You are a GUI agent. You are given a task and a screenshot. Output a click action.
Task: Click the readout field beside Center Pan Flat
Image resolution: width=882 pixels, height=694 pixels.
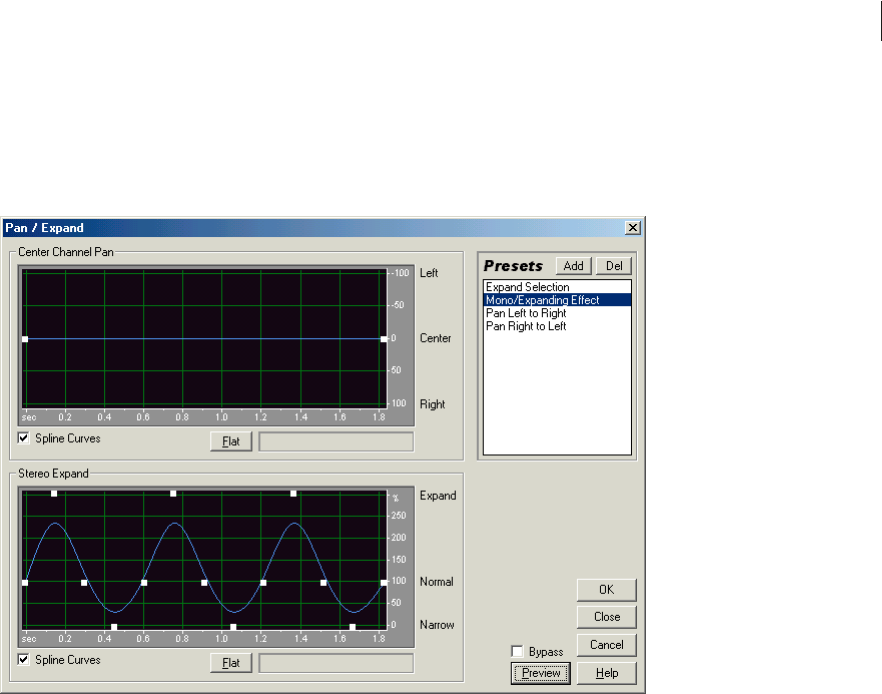pos(336,441)
